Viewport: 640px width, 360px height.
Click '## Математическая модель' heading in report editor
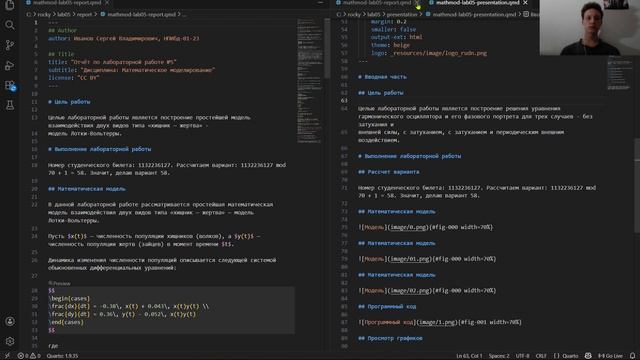coord(87,189)
